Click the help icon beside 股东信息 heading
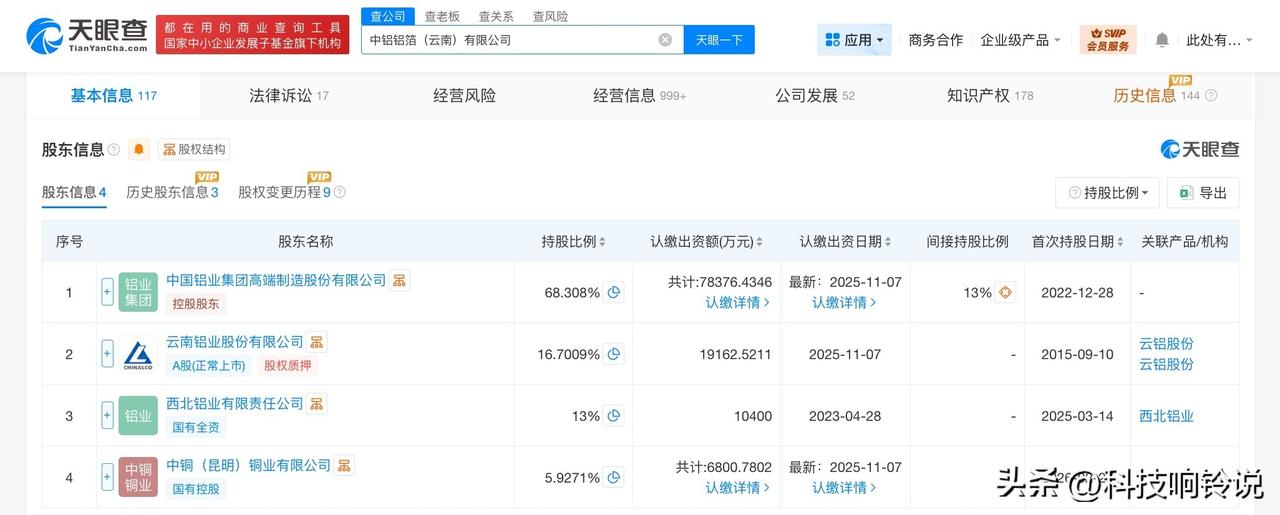The width and height of the screenshot is (1280, 515). click(114, 150)
